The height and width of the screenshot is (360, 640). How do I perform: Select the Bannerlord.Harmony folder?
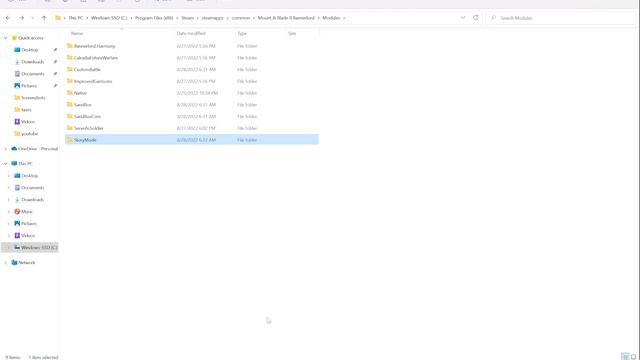tap(192, 46)
